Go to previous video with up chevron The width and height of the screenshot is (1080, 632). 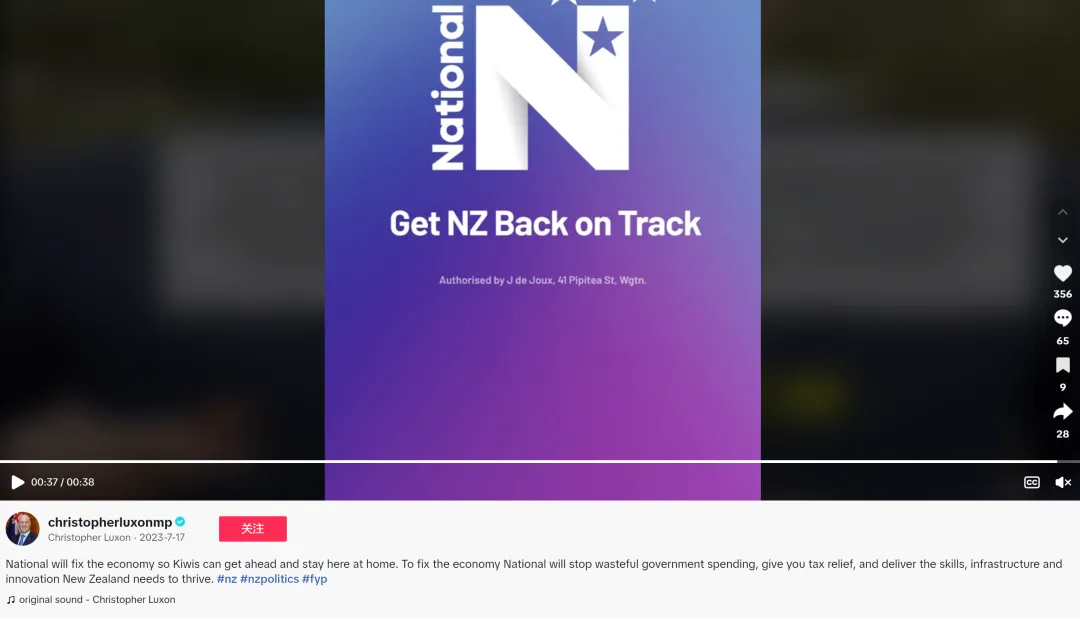1062,213
